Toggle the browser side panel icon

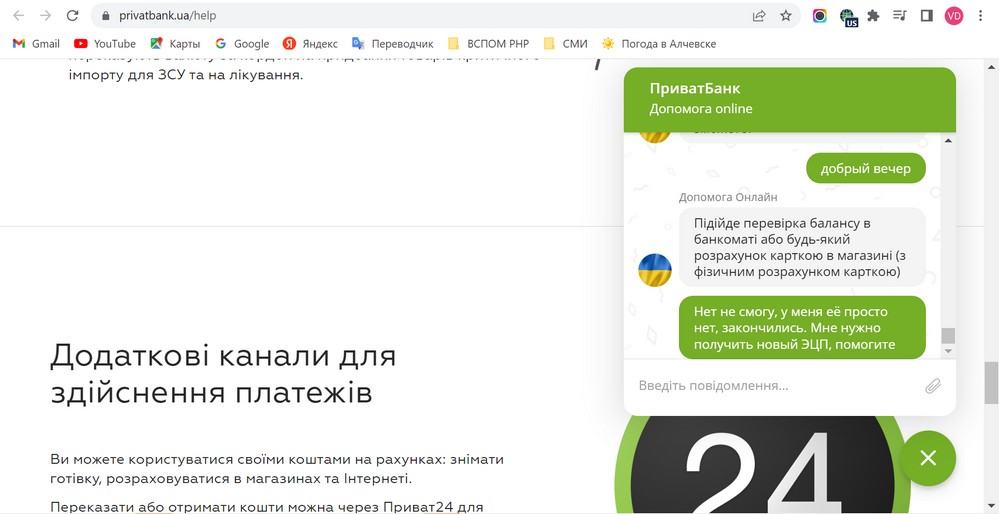(x=927, y=16)
